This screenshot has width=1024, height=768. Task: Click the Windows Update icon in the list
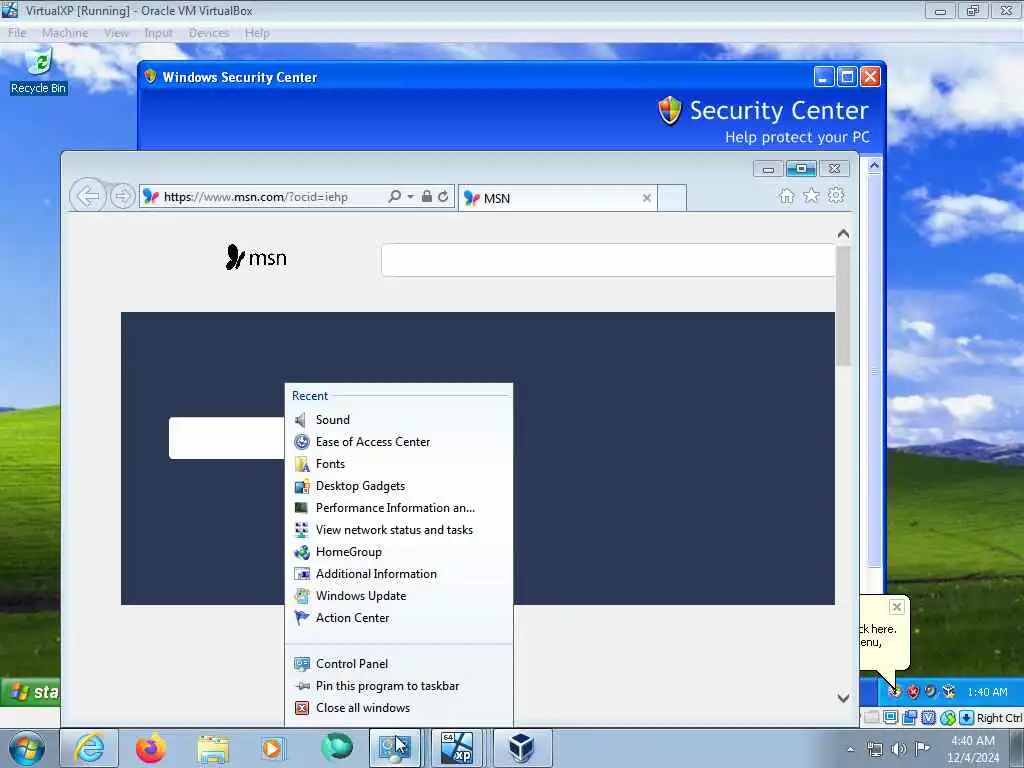pos(301,596)
